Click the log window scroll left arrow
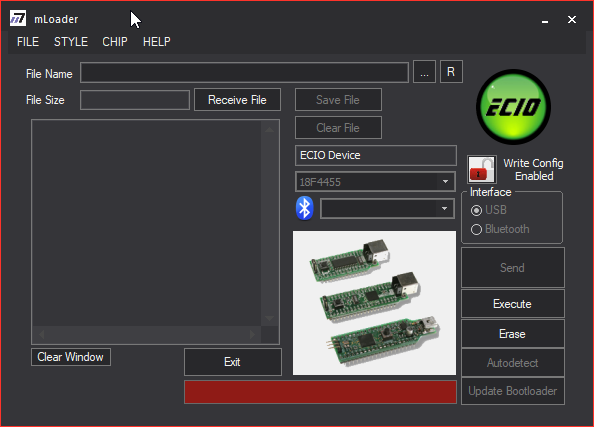Viewport: 594px width, 427px height. point(42,335)
